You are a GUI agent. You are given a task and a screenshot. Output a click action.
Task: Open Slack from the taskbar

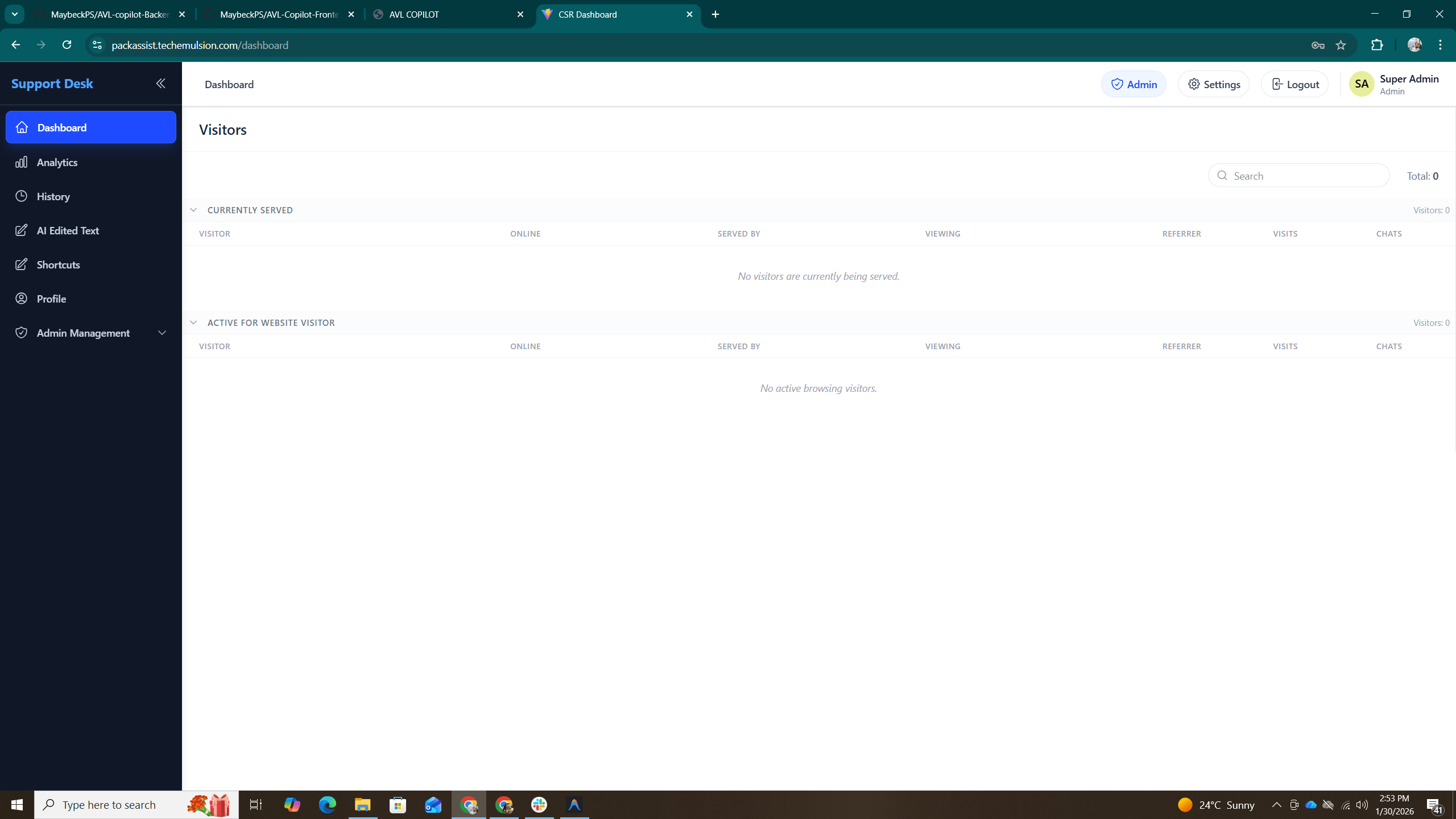click(539, 804)
